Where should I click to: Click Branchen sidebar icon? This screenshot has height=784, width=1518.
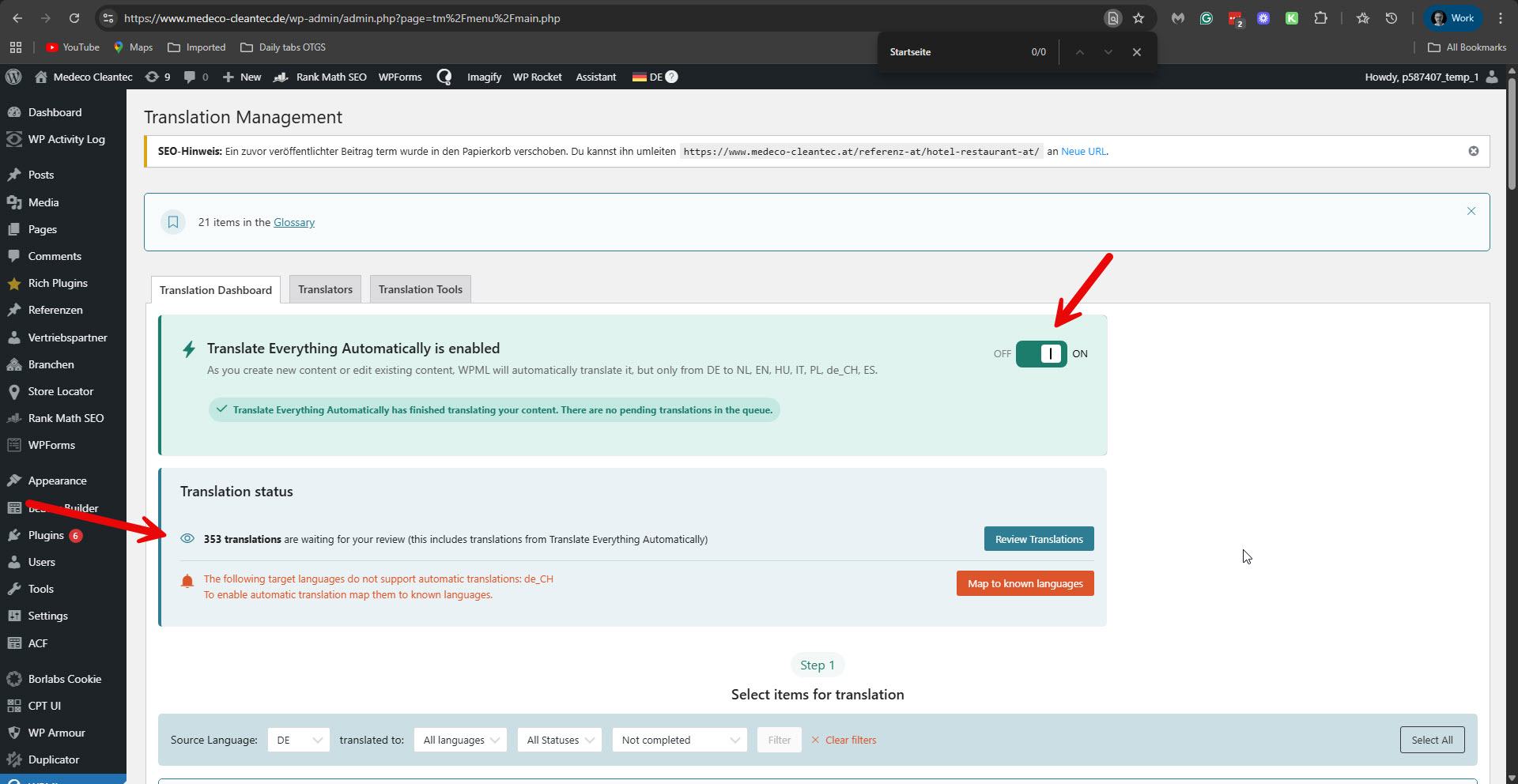click(x=14, y=364)
